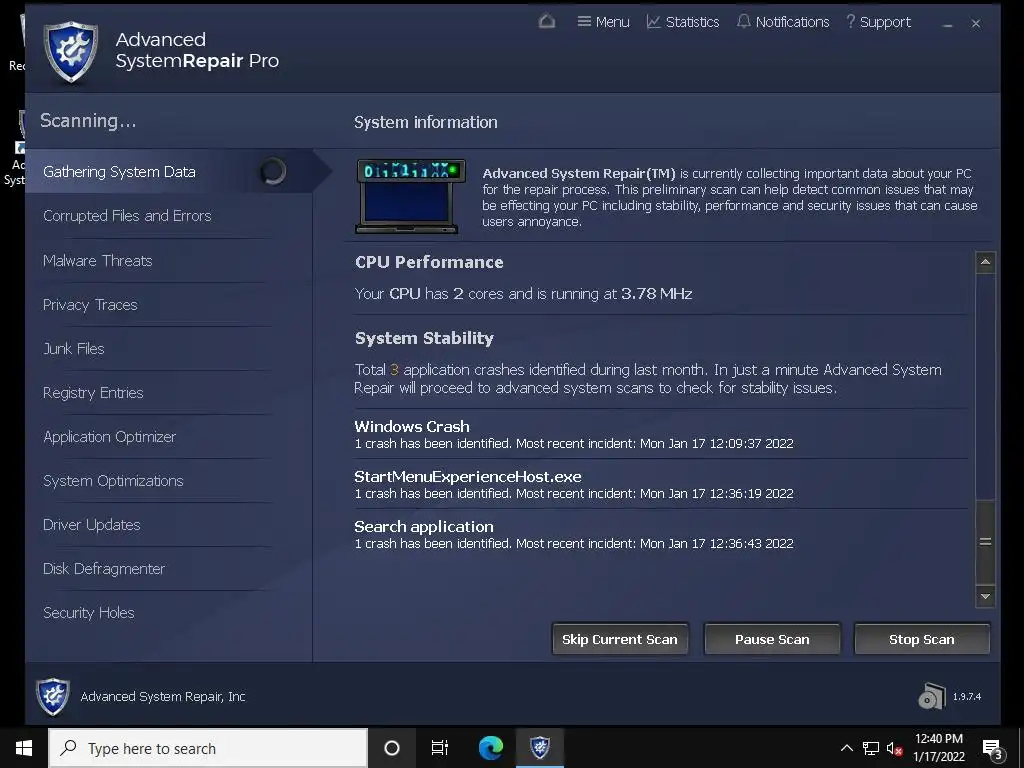The width and height of the screenshot is (1024, 768).
Task: Click the 3.78 MHz CPU speed value
Action: 656,294
